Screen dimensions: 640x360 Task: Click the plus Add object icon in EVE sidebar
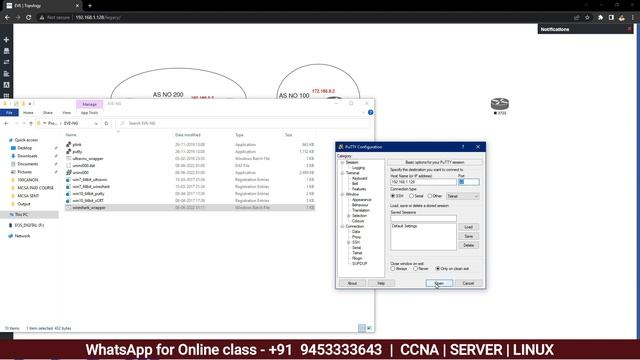pos(6,40)
